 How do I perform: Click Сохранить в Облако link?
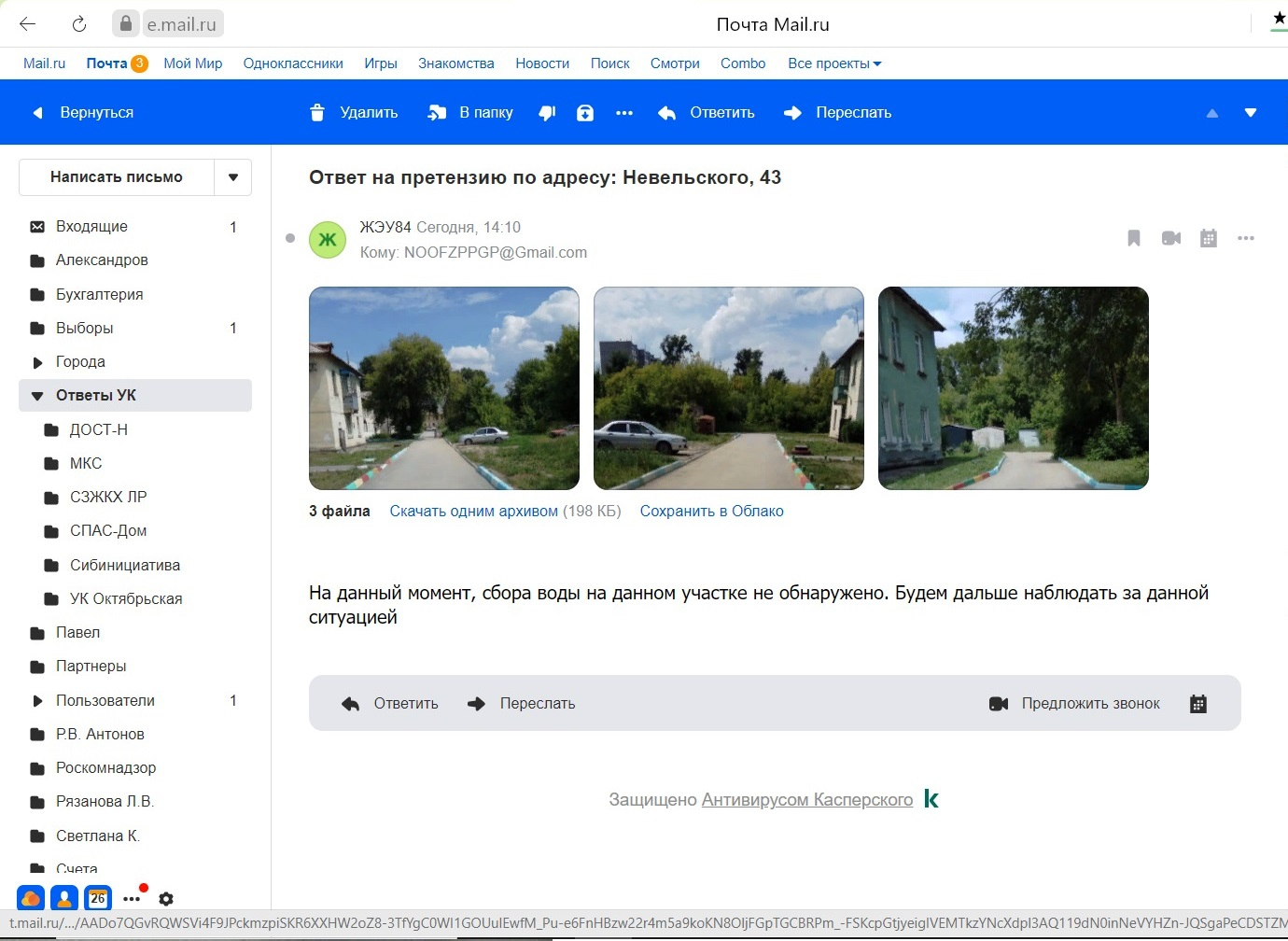[x=711, y=512]
